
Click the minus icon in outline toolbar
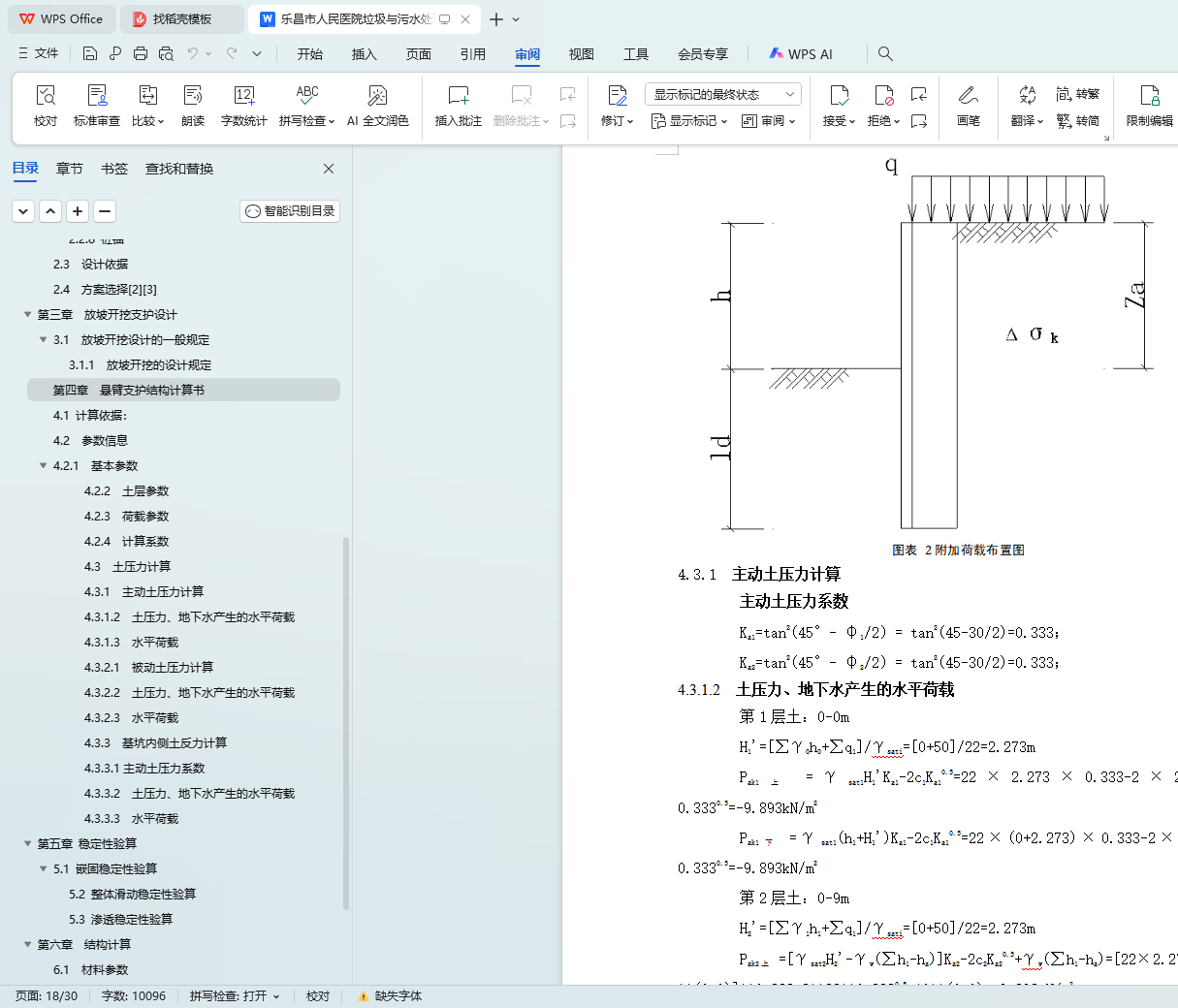[105, 210]
